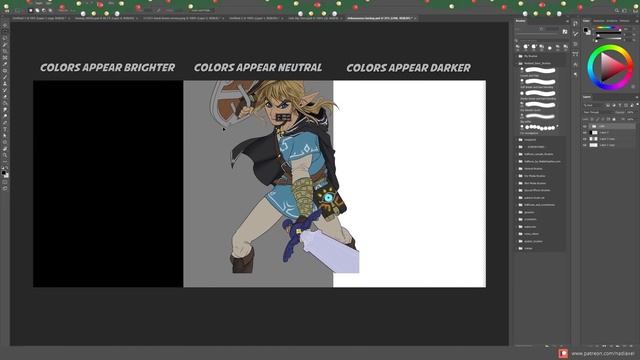The height and width of the screenshot is (360, 640).
Task: Open the Pass Through blend mode dropdown
Action: coord(598,112)
